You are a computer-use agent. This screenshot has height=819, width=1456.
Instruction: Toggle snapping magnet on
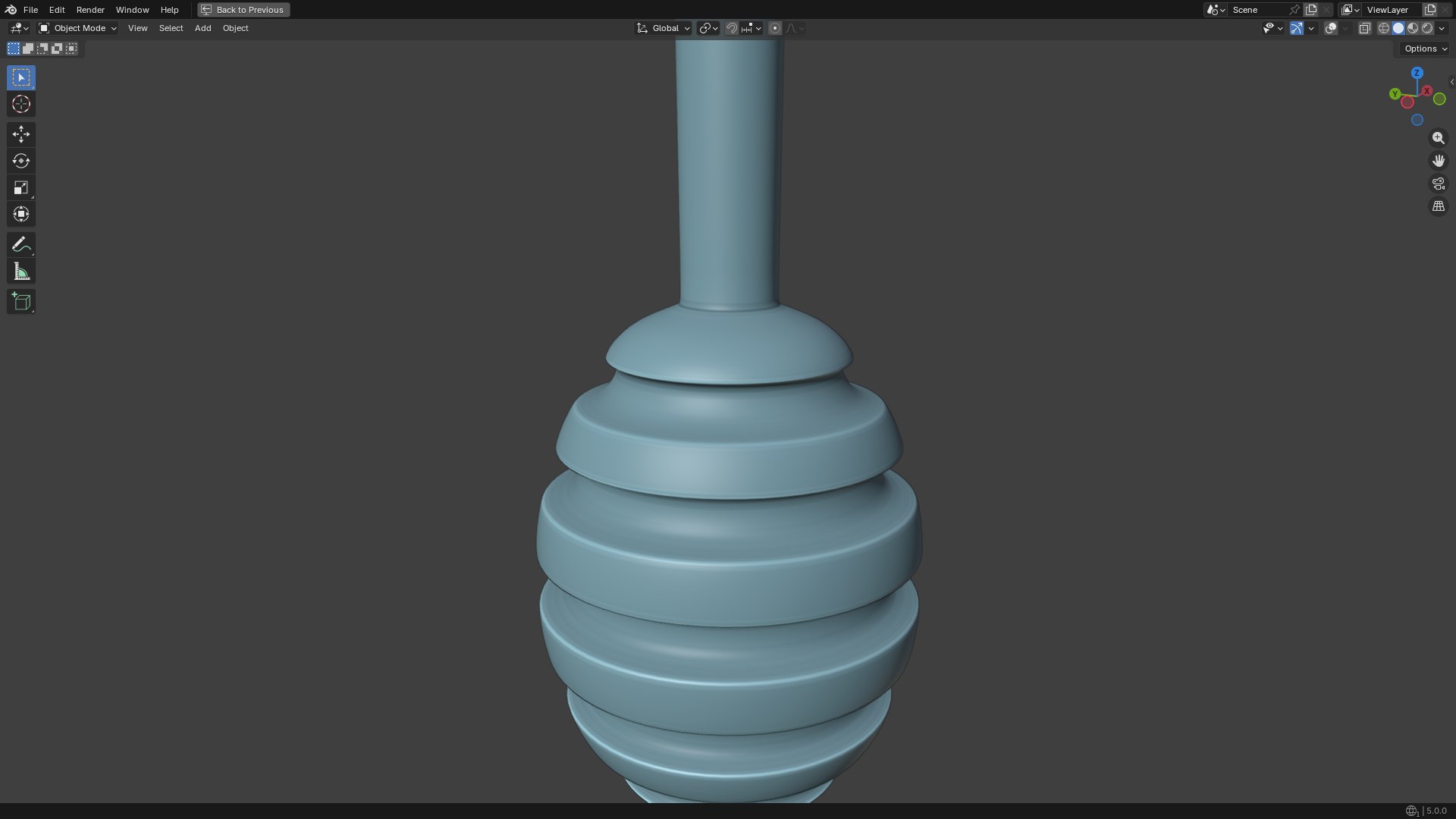pos(731,28)
